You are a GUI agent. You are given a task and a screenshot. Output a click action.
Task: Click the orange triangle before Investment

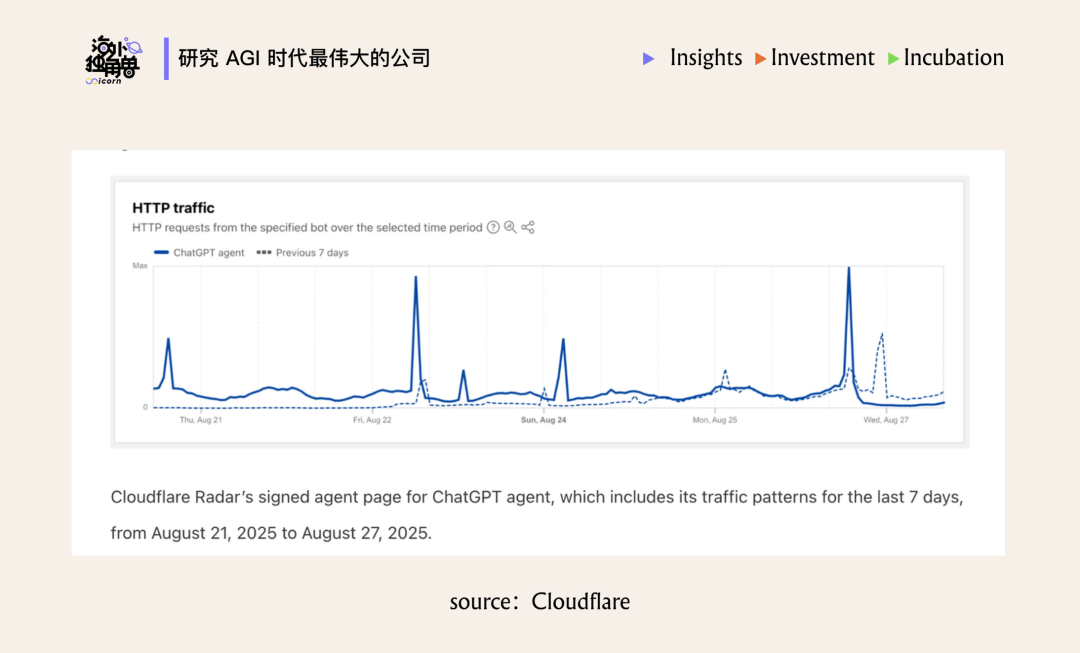(x=761, y=59)
